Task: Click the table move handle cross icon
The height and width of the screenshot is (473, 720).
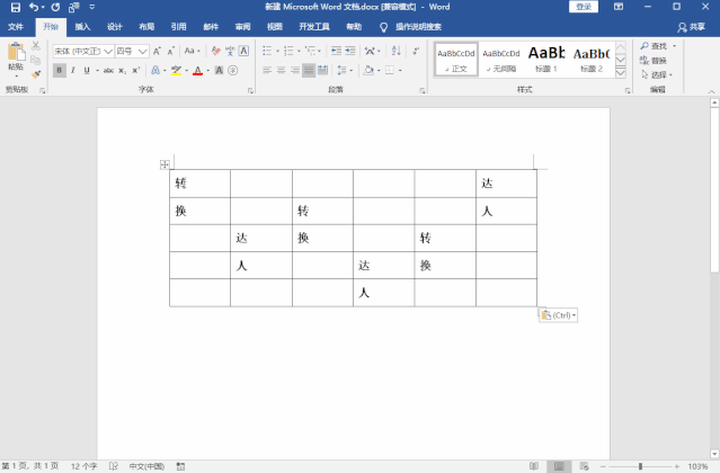Action: point(164,164)
